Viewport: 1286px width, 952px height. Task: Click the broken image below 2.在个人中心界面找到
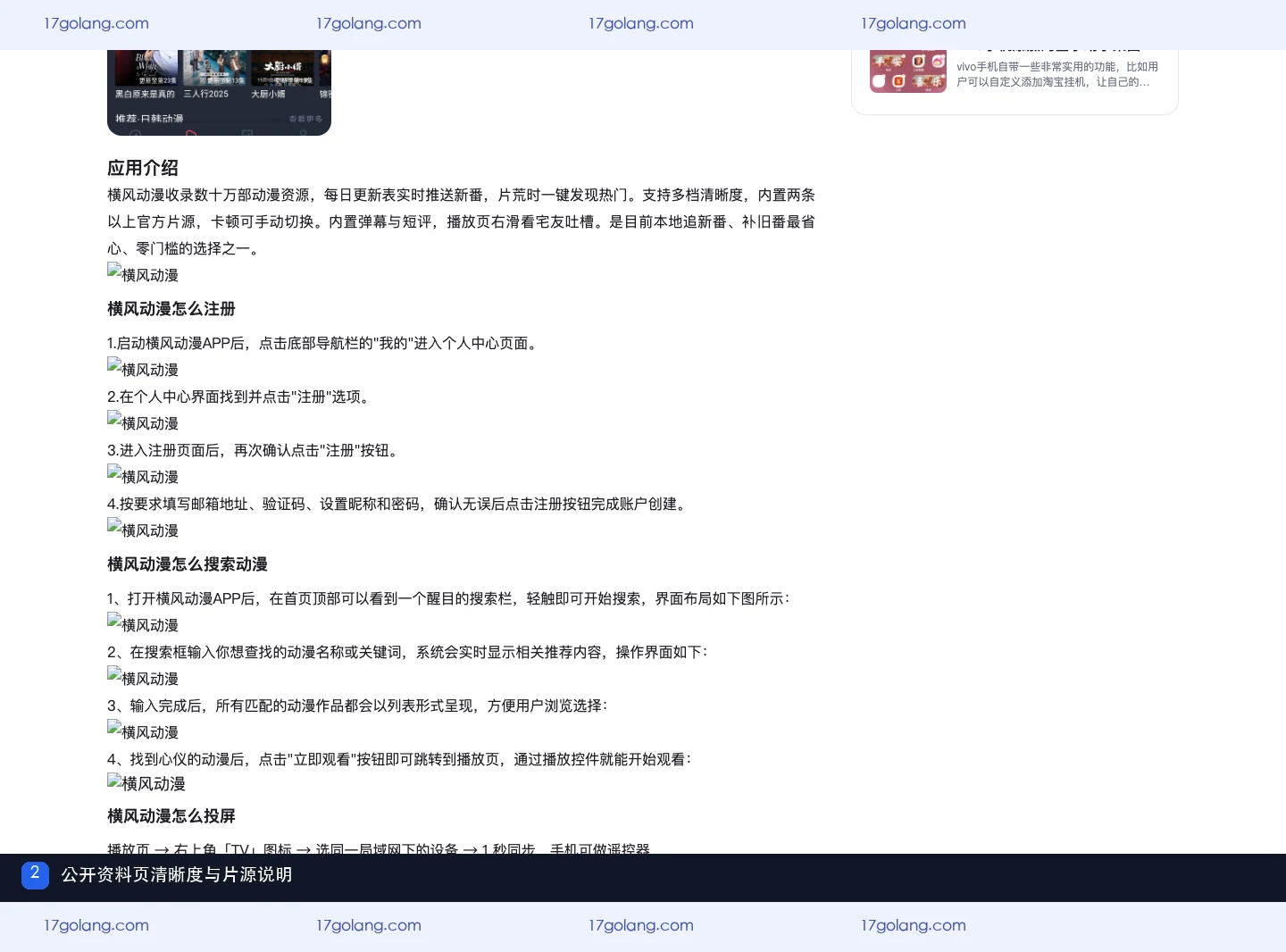tap(143, 422)
